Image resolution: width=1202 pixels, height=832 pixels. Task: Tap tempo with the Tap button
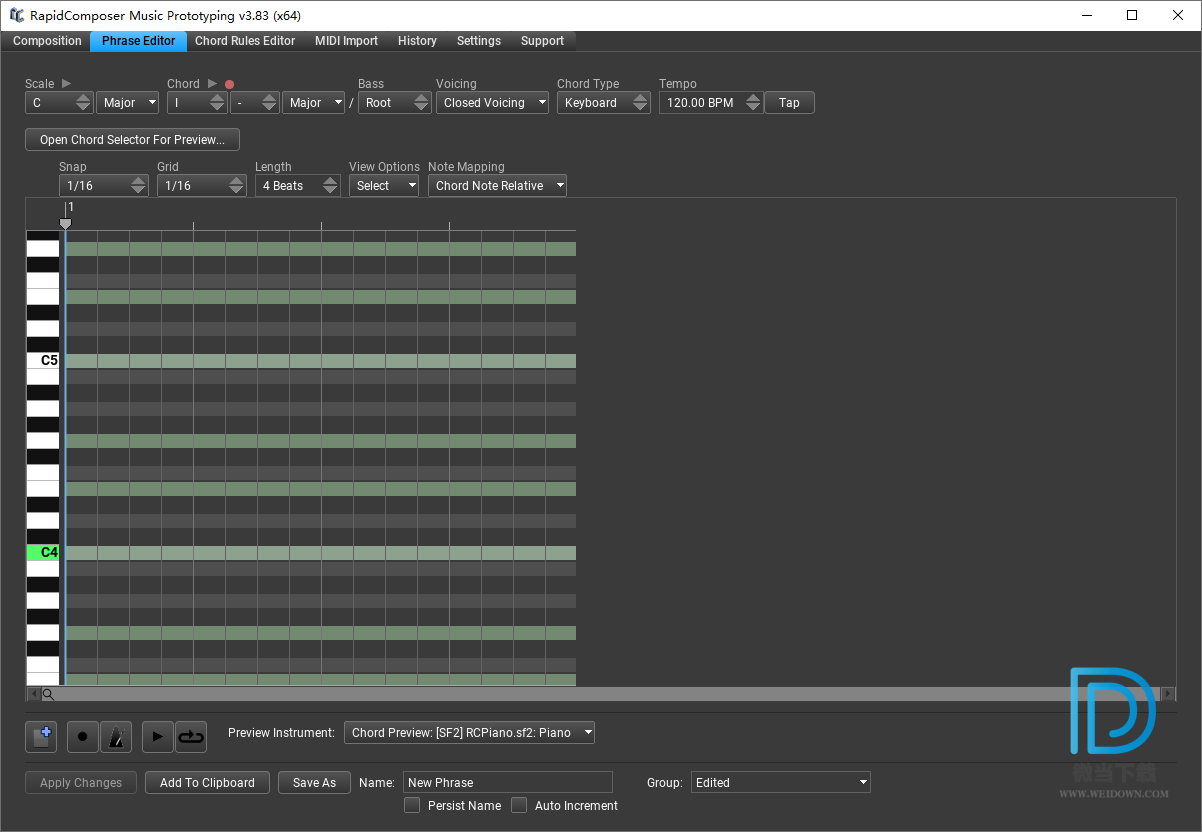(x=789, y=103)
